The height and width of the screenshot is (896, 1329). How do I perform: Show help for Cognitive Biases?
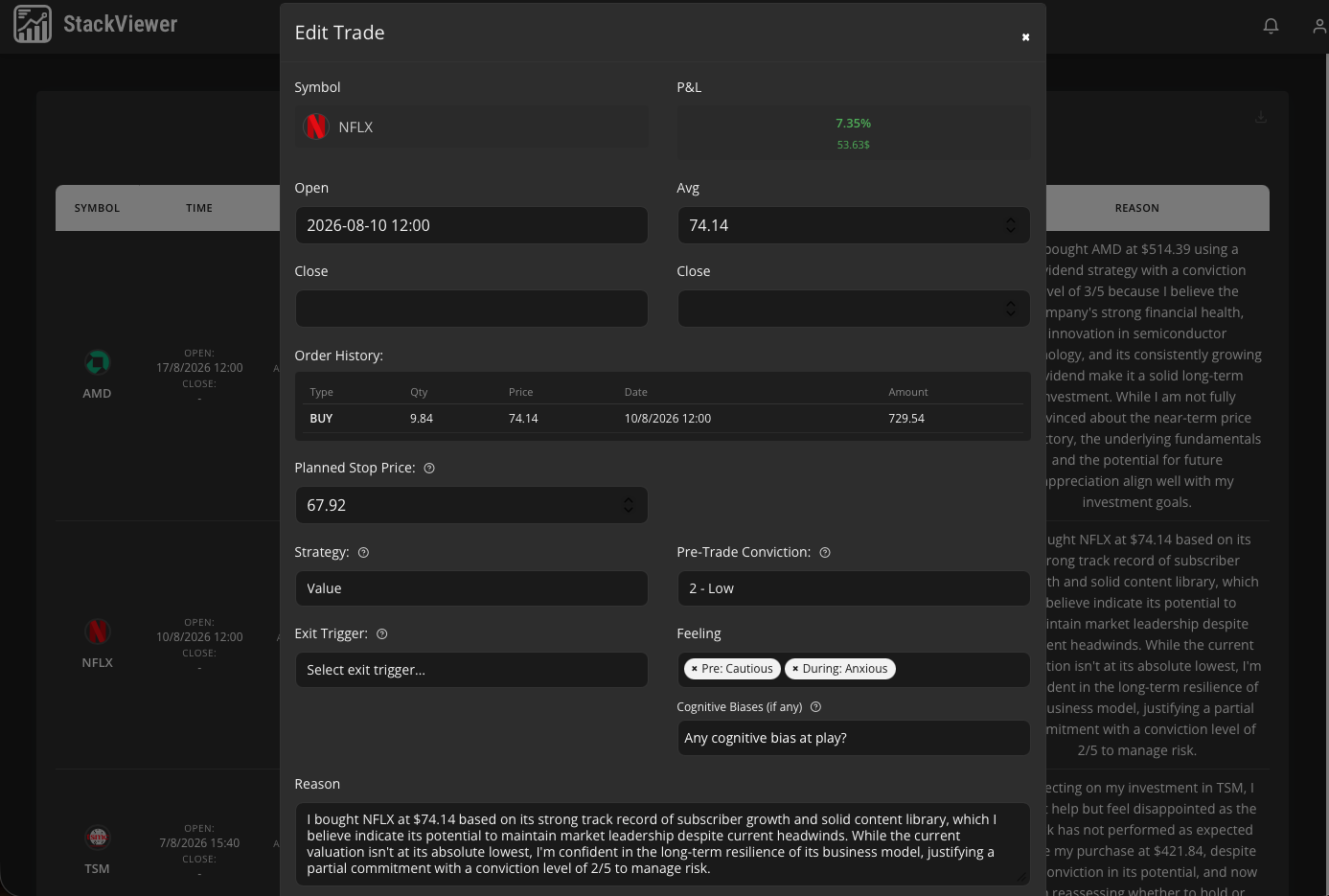816,707
